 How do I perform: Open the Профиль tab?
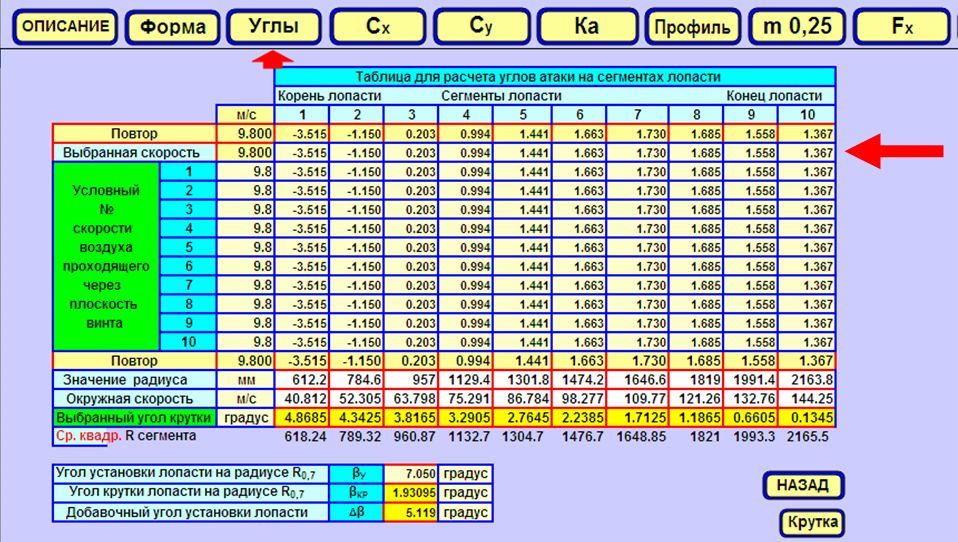pyautogui.click(x=692, y=27)
